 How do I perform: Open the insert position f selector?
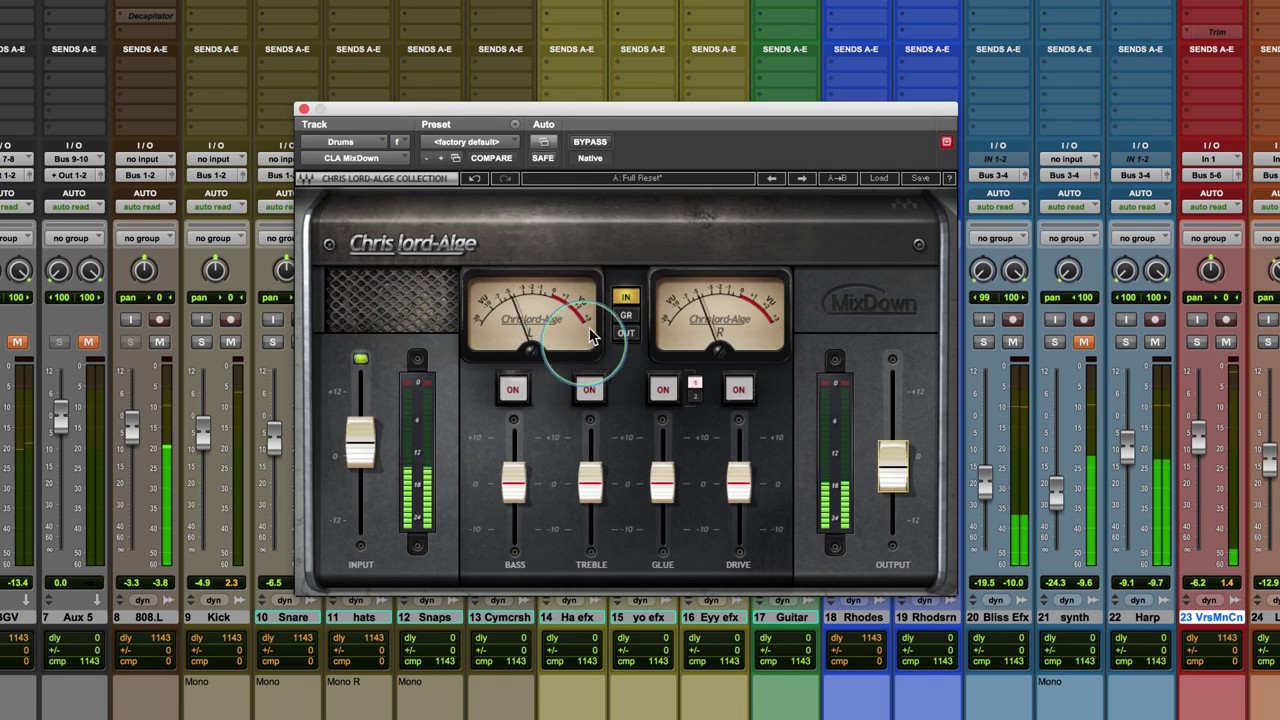coord(398,142)
